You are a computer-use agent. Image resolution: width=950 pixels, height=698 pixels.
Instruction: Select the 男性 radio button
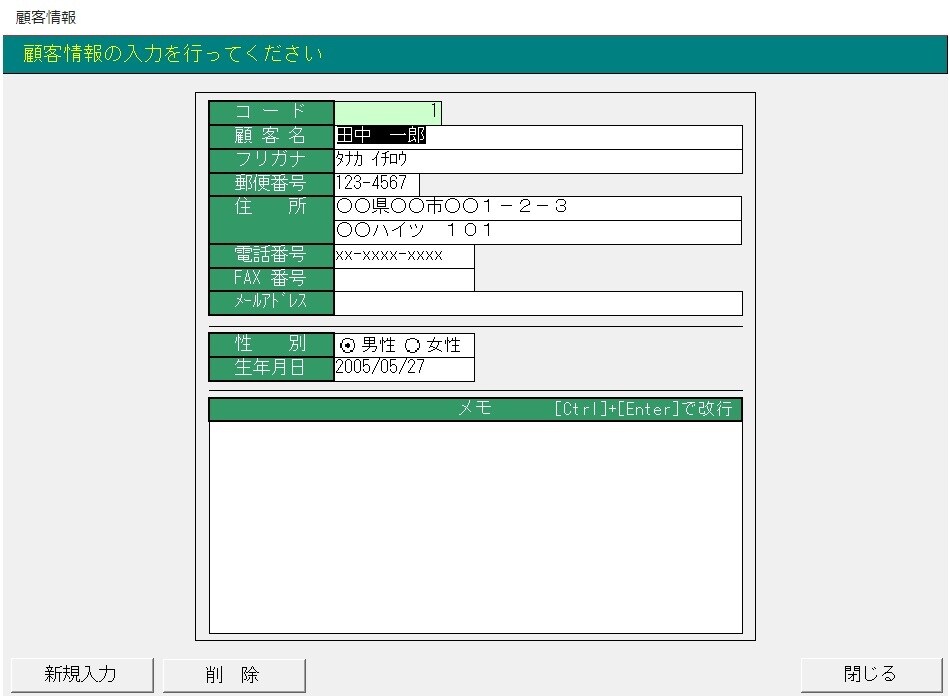347,346
